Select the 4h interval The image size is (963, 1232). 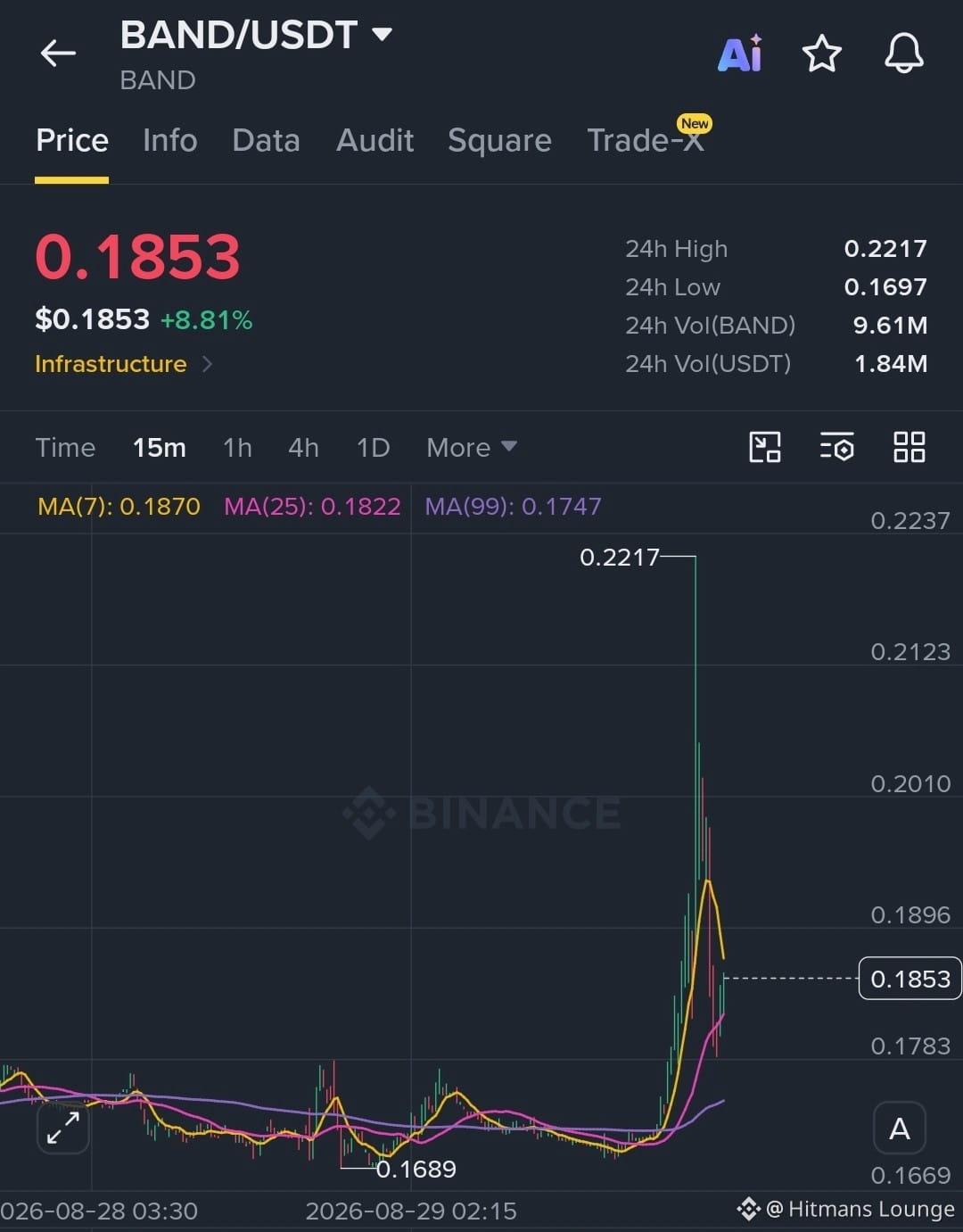[303, 447]
